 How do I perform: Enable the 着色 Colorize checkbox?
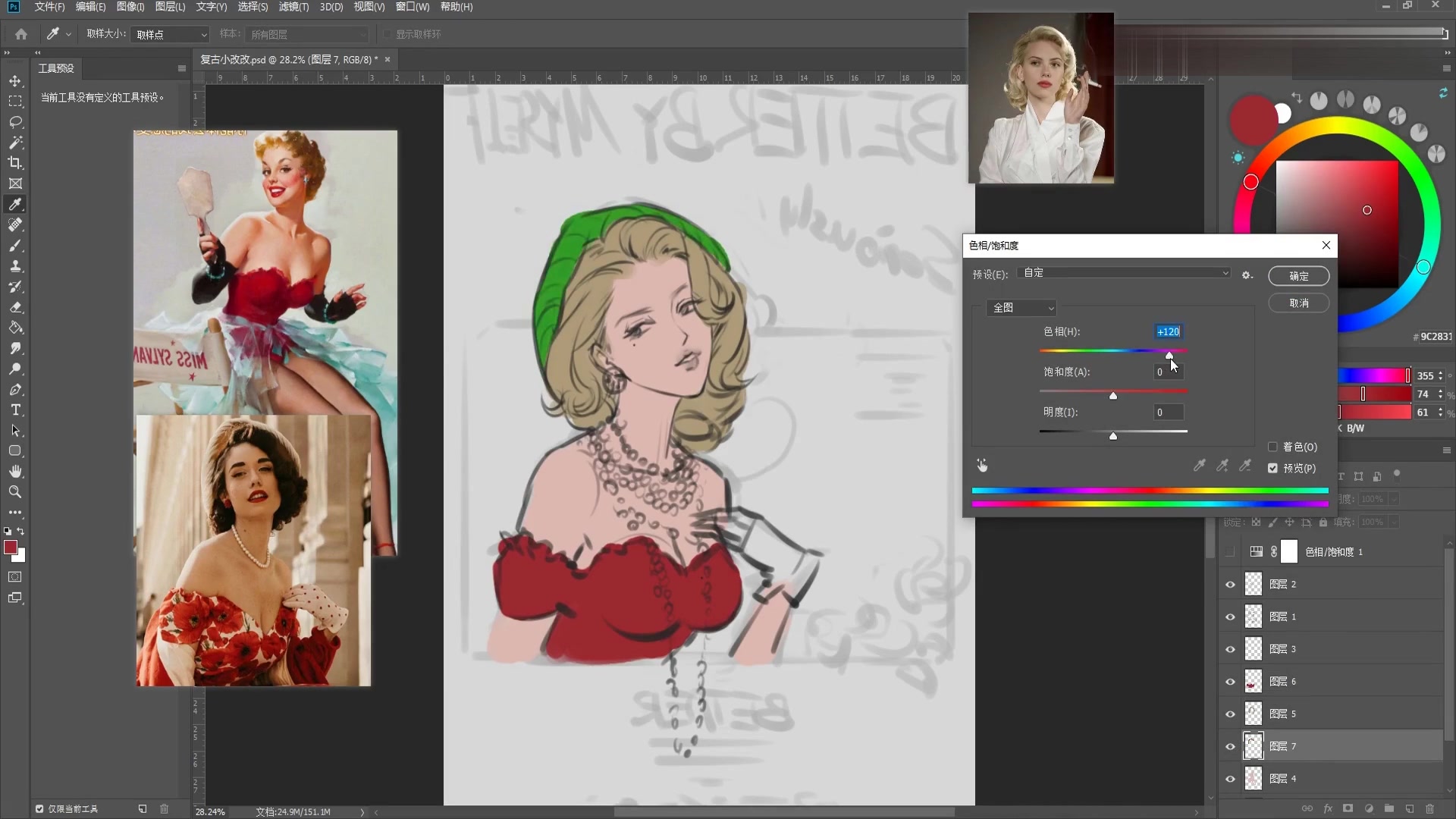(x=1272, y=447)
